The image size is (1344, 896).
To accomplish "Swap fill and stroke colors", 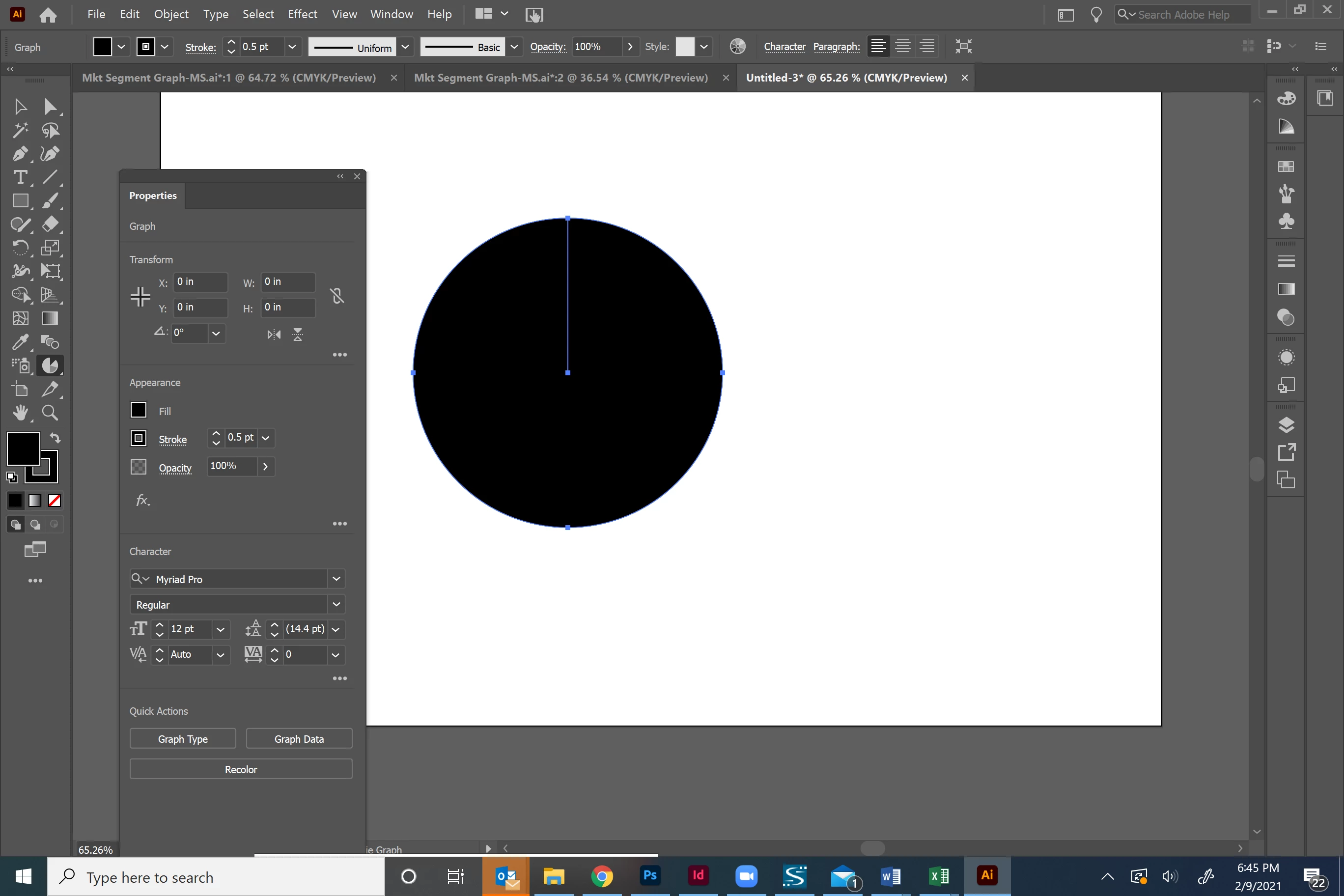I will pos(55,438).
